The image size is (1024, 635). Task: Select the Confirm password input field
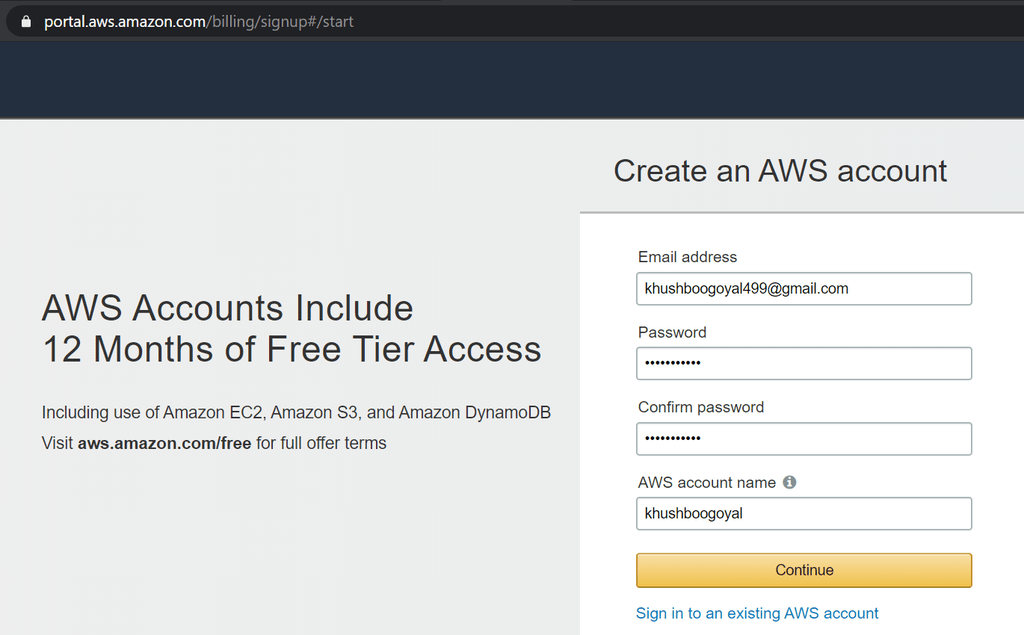pos(803,439)
